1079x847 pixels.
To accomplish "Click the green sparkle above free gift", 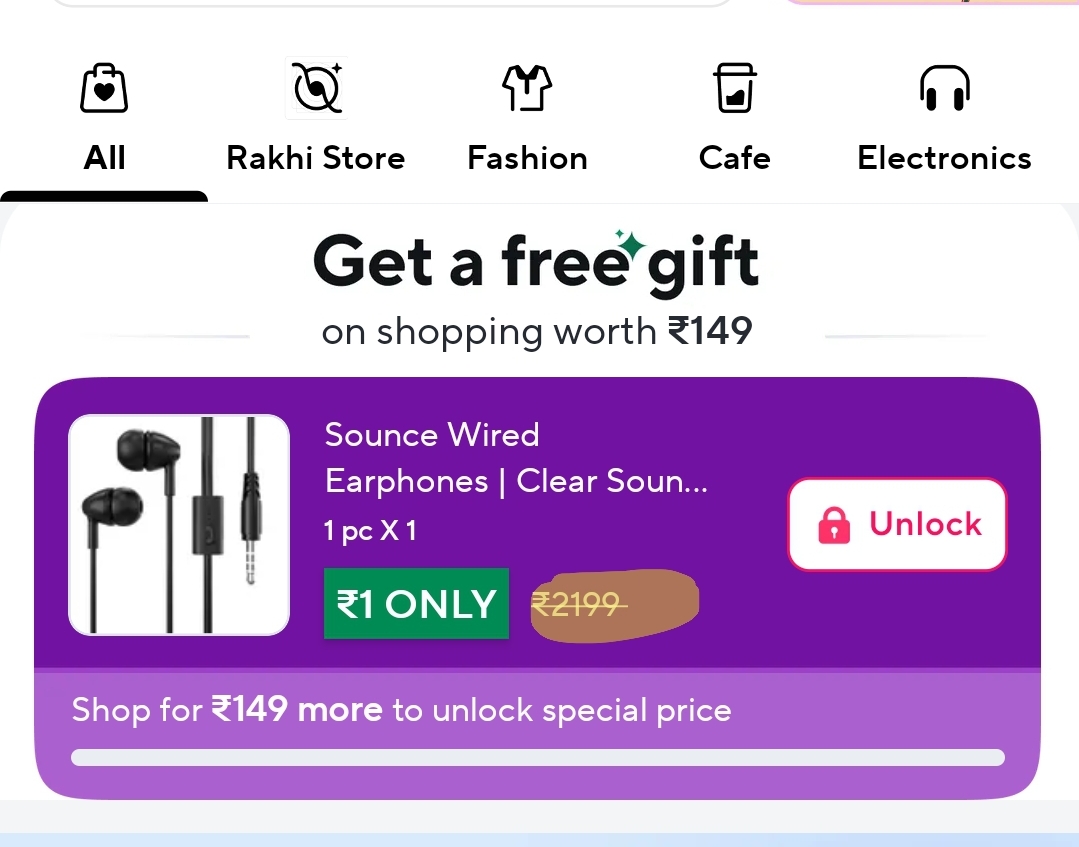I will click(x=630, y=244).
